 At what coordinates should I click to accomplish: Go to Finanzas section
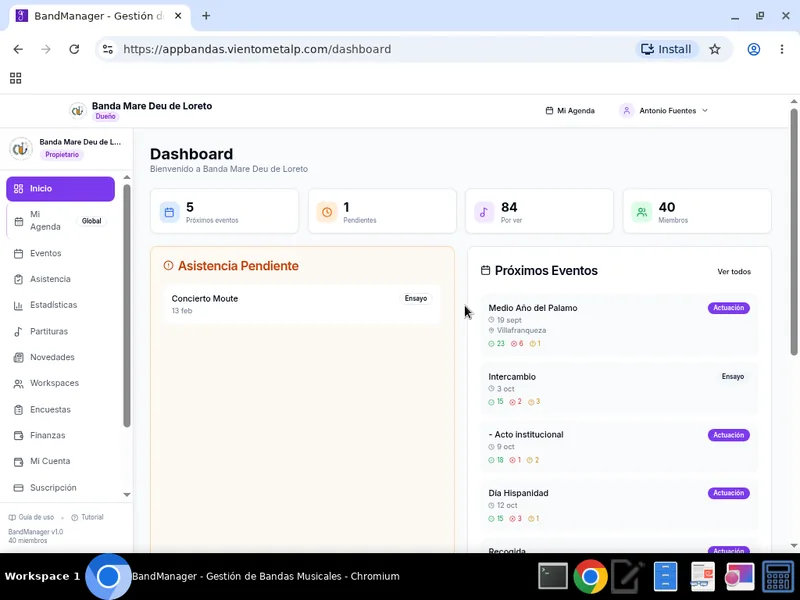point(60,435)
